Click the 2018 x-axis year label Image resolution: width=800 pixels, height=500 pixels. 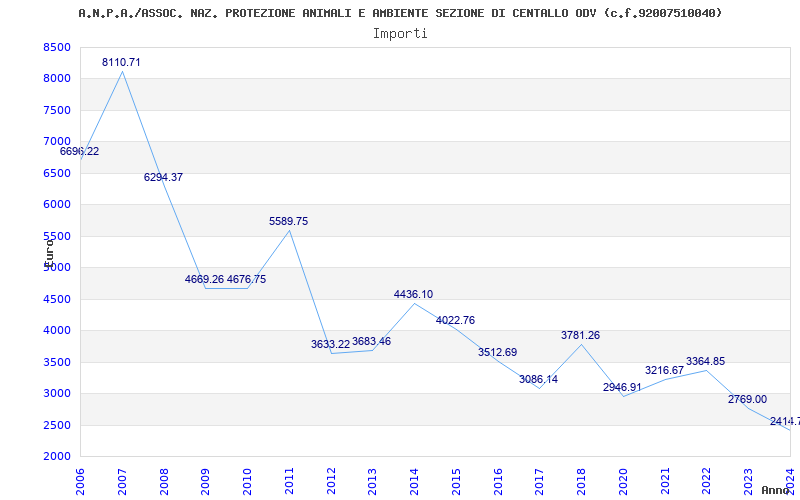[x=582, y=481]
